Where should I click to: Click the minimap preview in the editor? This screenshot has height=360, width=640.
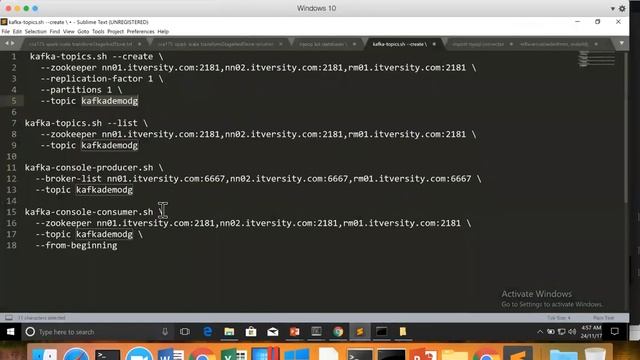(x=597, y=59)
